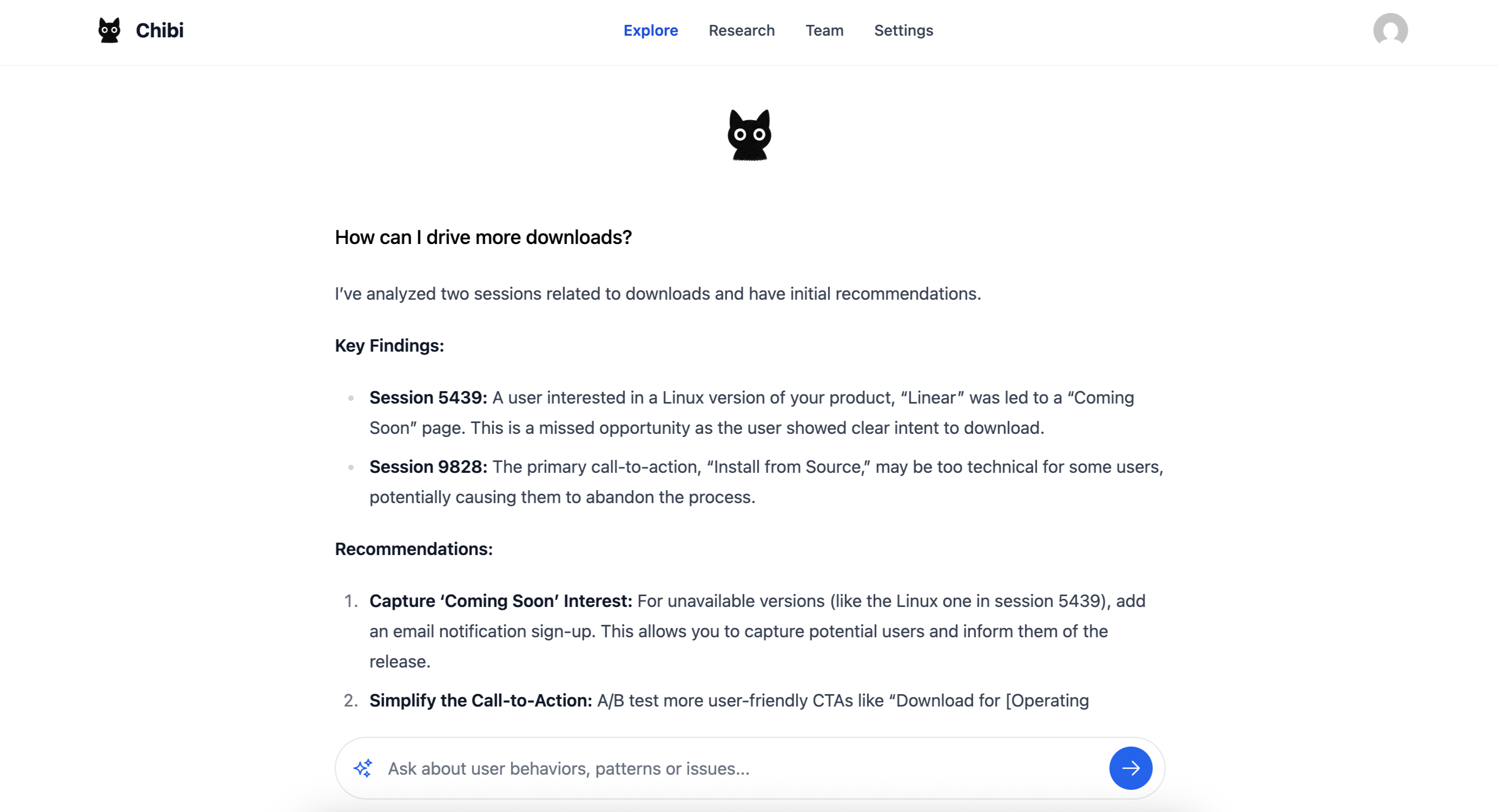Image resolution: width=1498 pixels, height=812 pixels.
Task: Click 'Simplify the Call-to-Action:' recommendation title
Action: coord(481,701)
